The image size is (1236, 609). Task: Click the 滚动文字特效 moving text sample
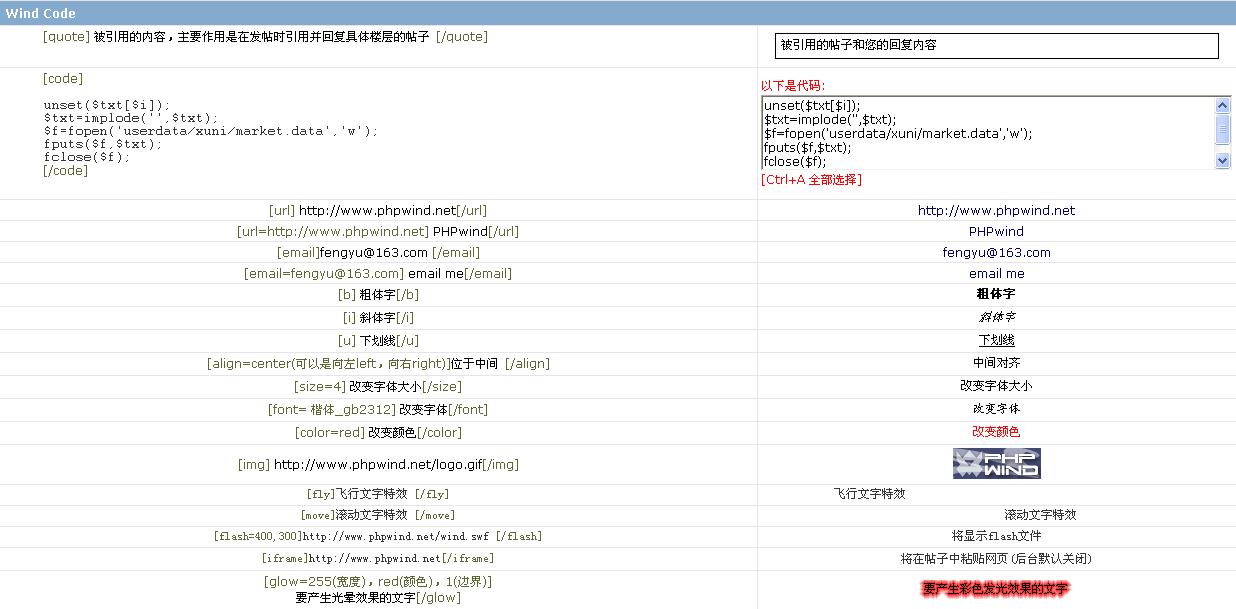(x=1040, y=515)
